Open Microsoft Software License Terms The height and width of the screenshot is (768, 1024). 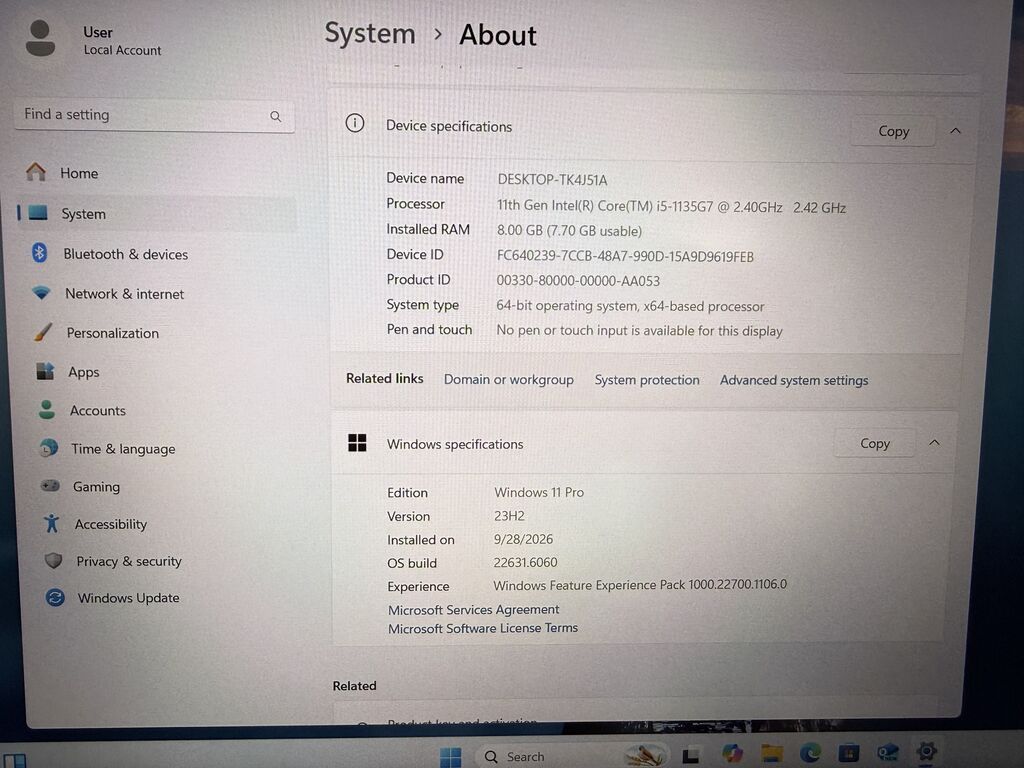coord(483,628)
